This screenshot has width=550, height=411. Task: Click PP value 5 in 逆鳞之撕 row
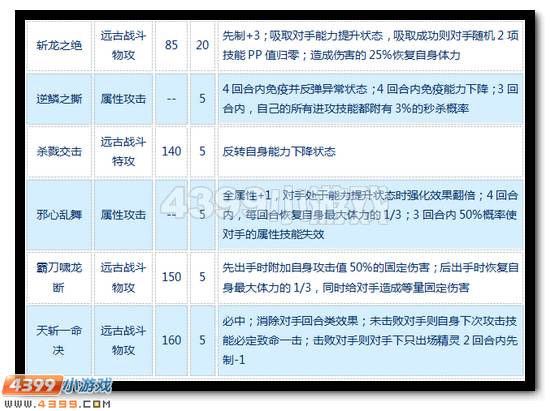(x=202, y=99)
